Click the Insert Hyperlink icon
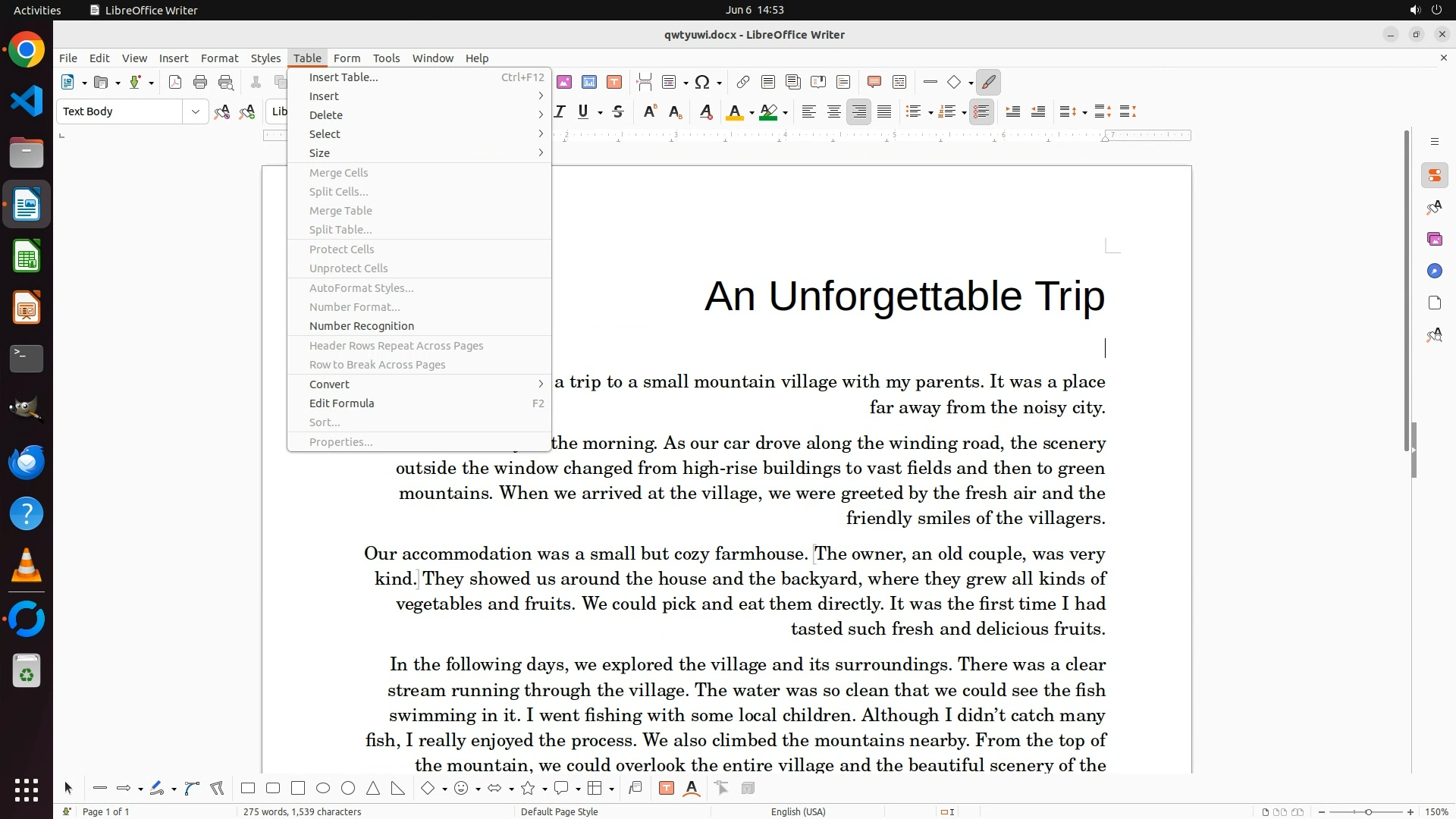 point(743,83)
